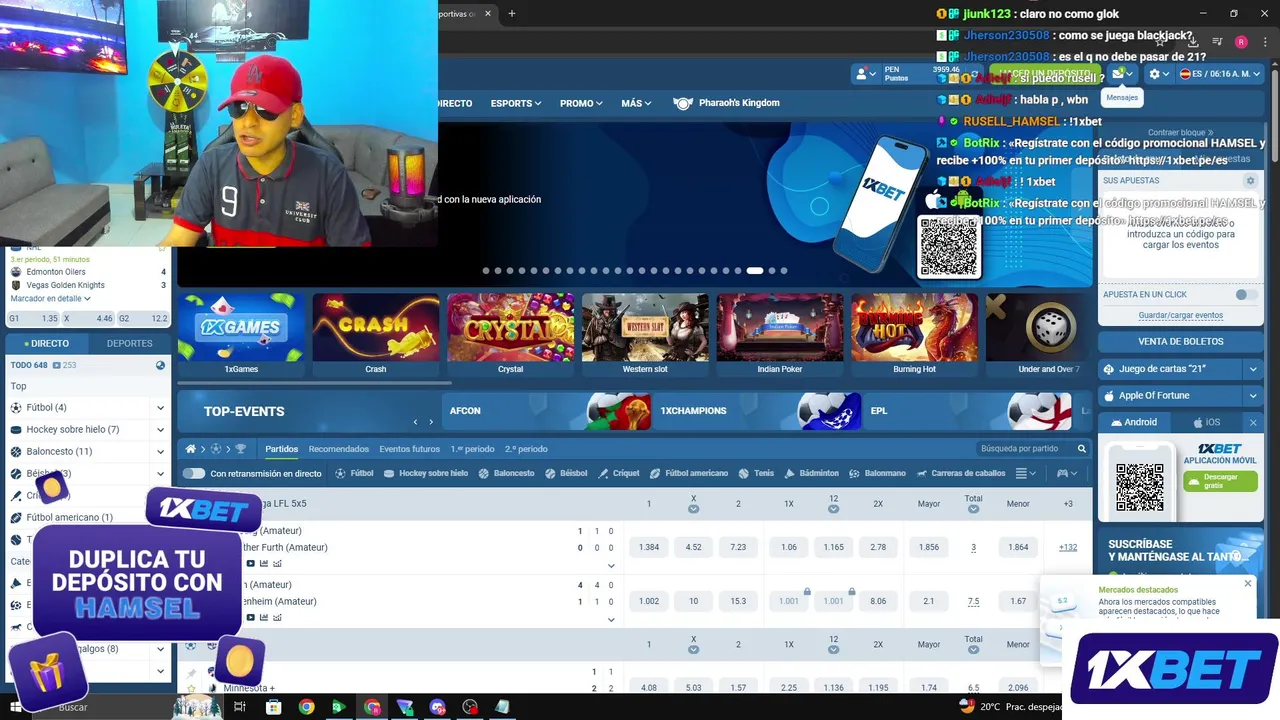The width and height of the screenshot is (1280, 720).
Task: Click the trophy icon in breadcrumb
Action: [x=240, y=449]
